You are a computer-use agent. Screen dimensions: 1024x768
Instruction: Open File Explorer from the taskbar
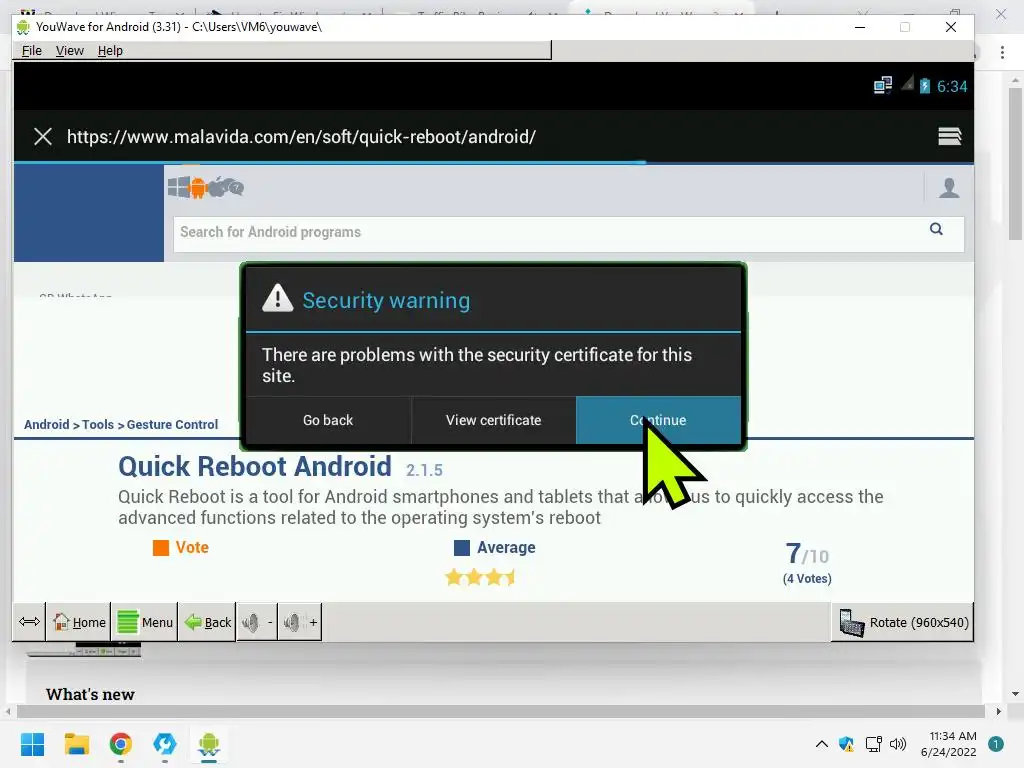click(x=76, y=744)
